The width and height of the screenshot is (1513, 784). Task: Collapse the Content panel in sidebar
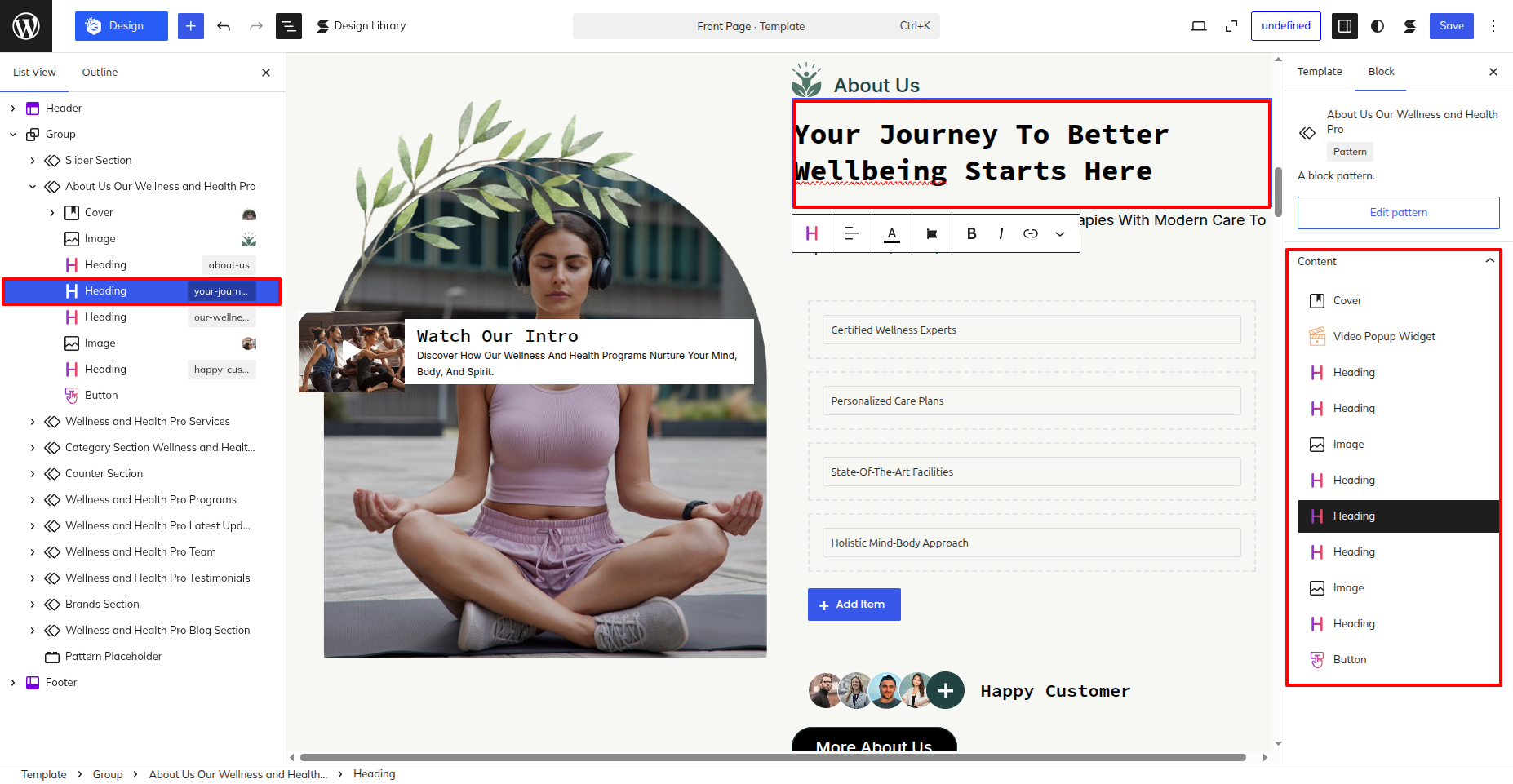pos(1489,261)
